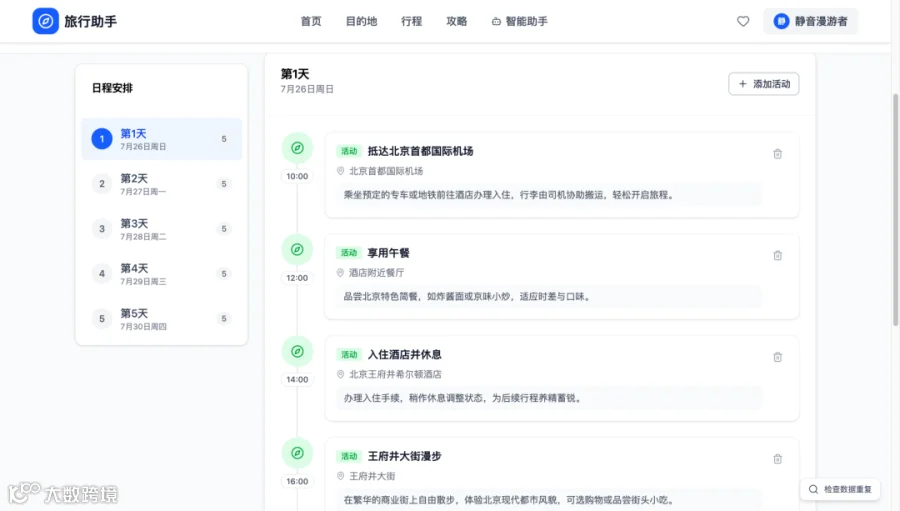Image resolution: width=900 pixels, height=511 pixels.
Task: Click the 14:00 time label
Action: (297, 380)
